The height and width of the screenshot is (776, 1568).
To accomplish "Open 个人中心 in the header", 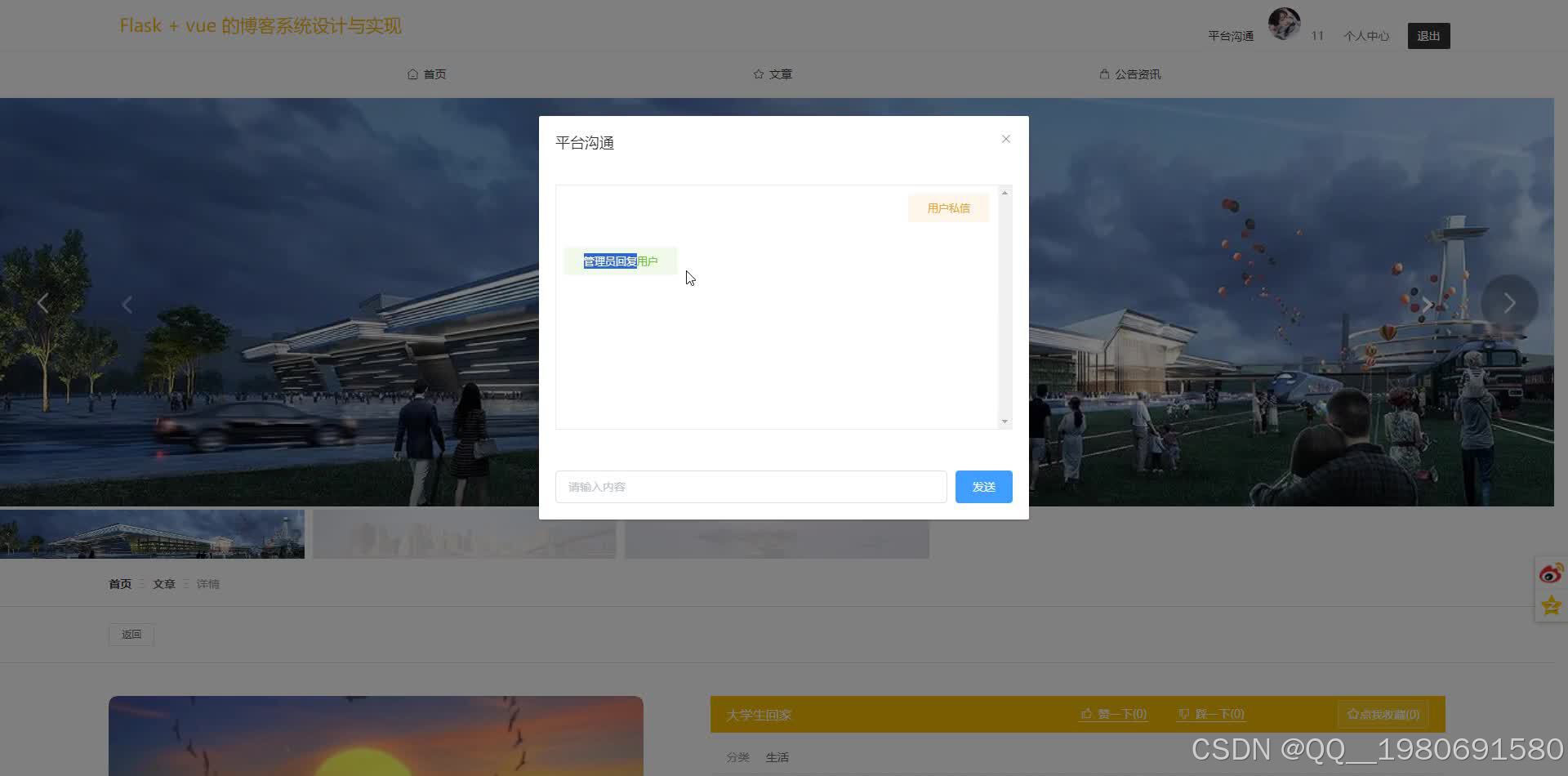I will [x=1366, y=36].
